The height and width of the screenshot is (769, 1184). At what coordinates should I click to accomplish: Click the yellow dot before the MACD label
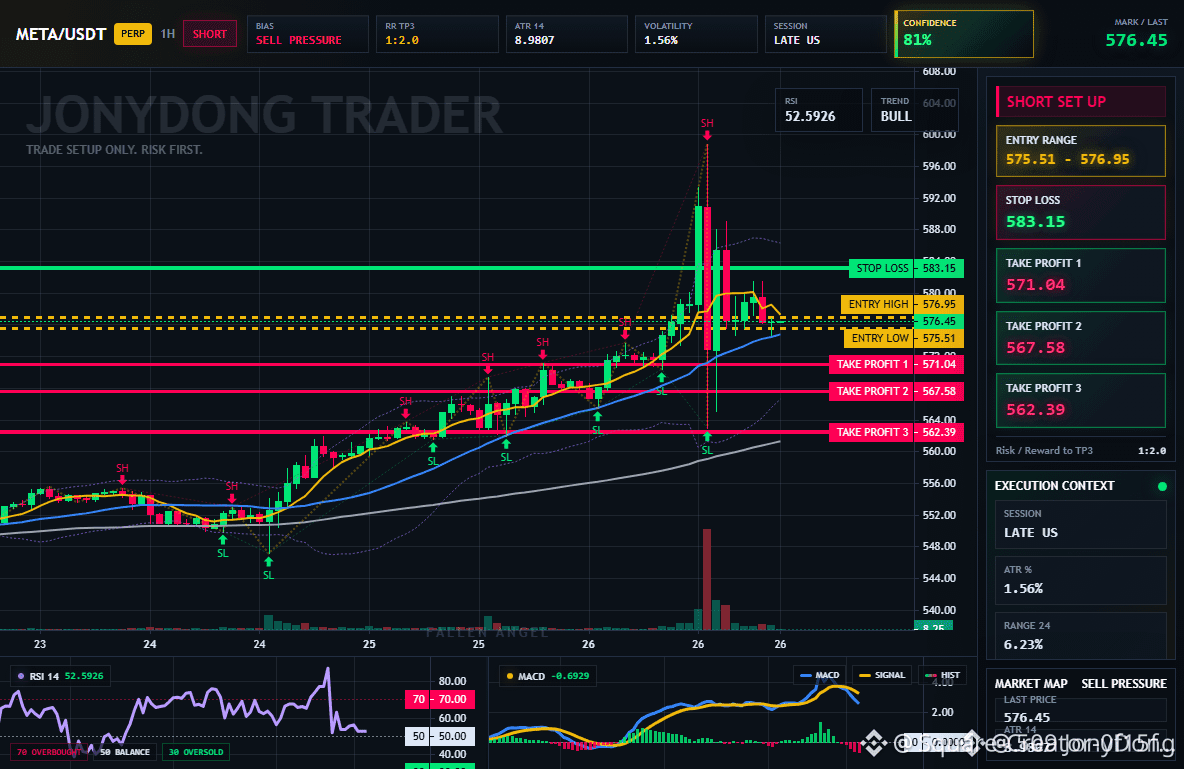(510, 676)
